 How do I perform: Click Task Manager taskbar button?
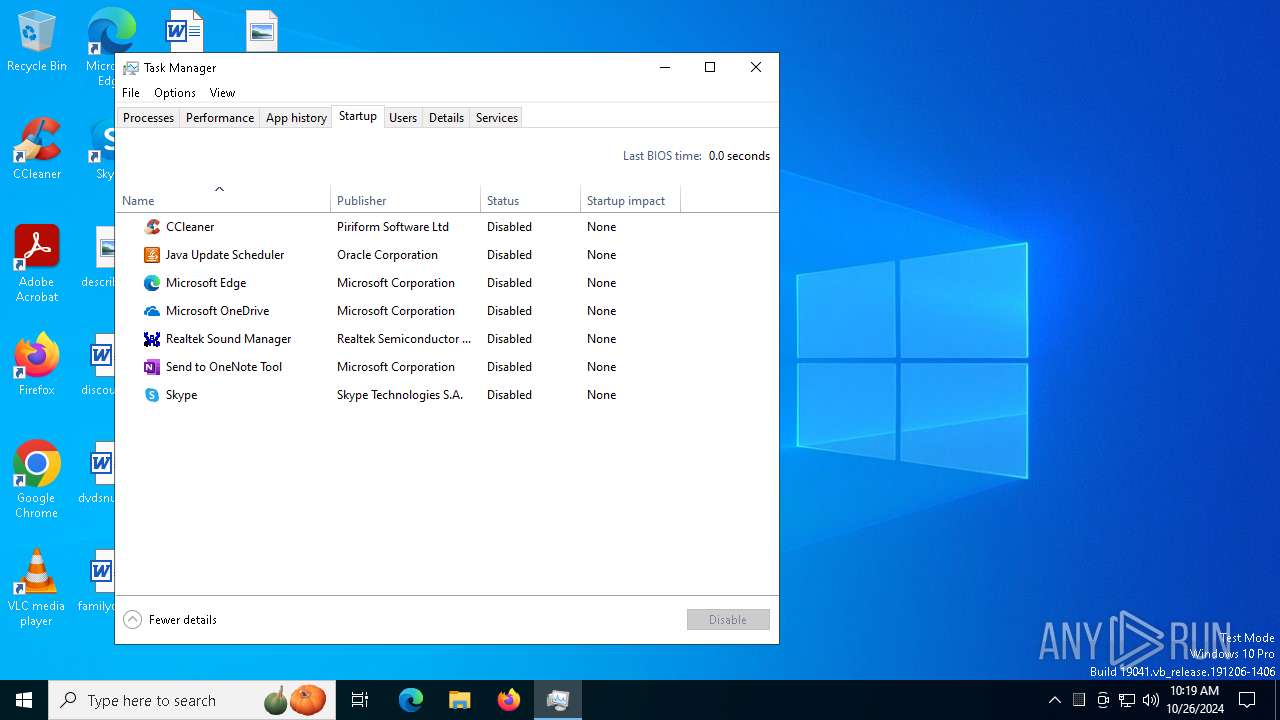[557, 700]
